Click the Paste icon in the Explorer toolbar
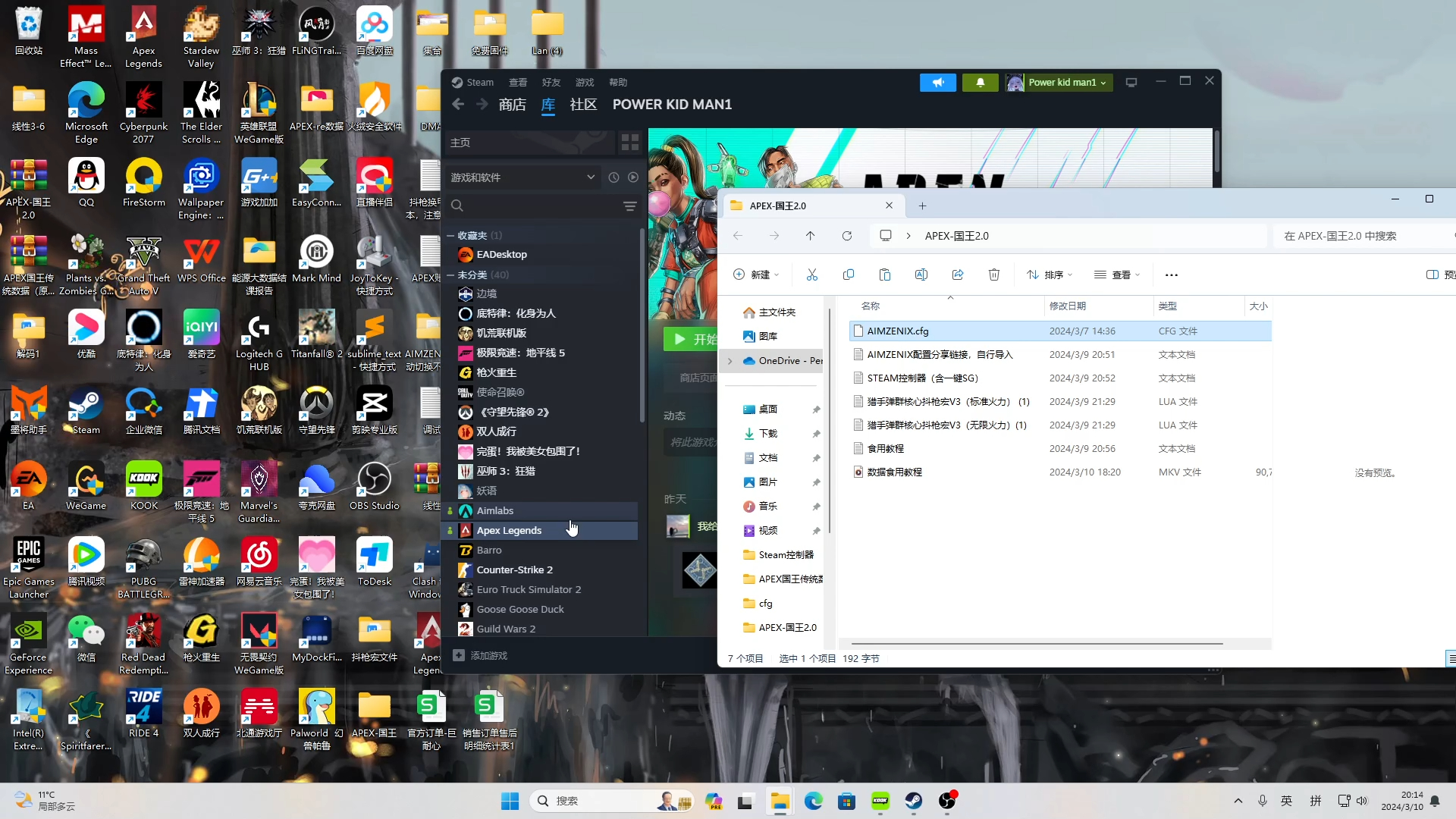This screenshot has height=819, width=1456. (x=885, y=275)
